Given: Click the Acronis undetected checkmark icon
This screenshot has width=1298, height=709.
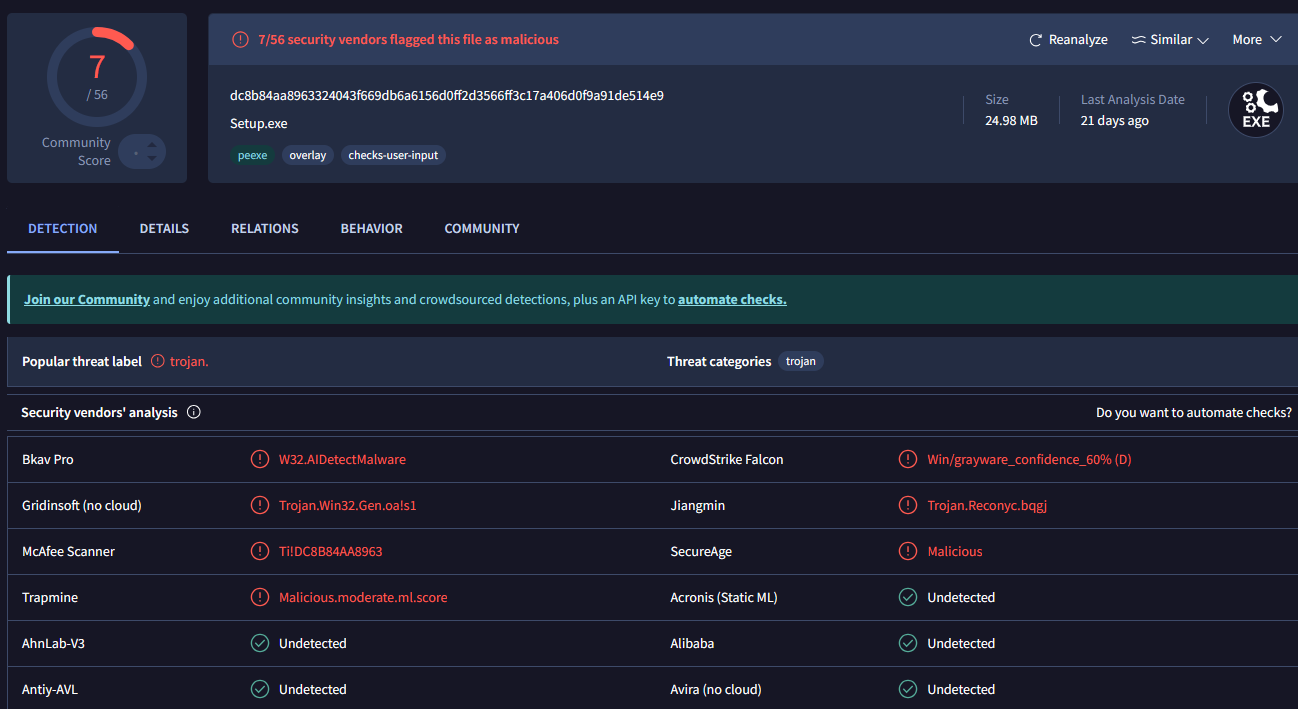Looking at the screenshot, I should point(908,597).
